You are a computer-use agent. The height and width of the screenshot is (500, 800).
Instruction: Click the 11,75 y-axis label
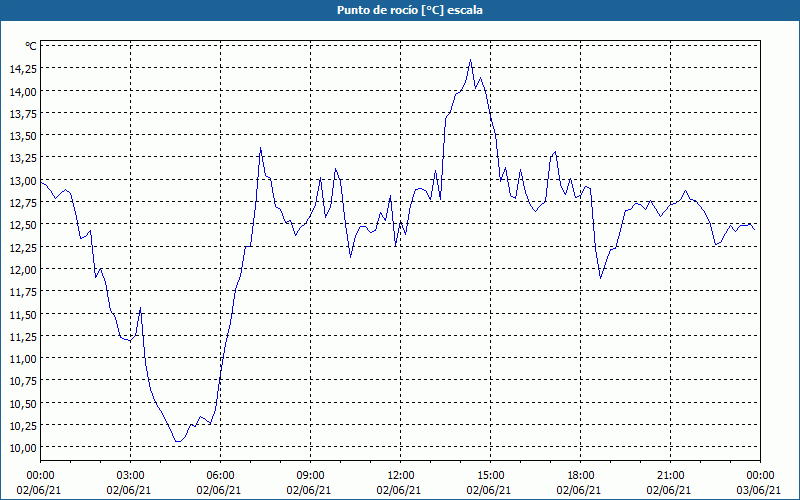point(23,292)
